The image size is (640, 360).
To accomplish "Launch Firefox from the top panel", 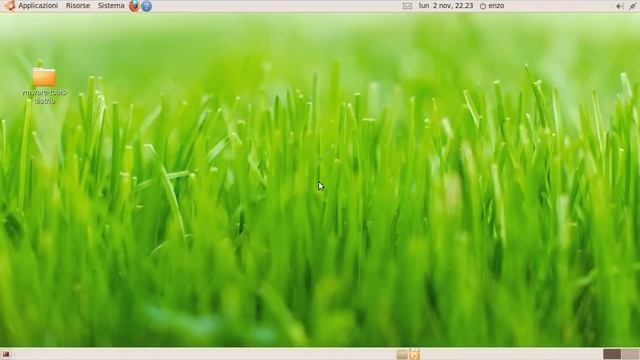I will (134, 6).
